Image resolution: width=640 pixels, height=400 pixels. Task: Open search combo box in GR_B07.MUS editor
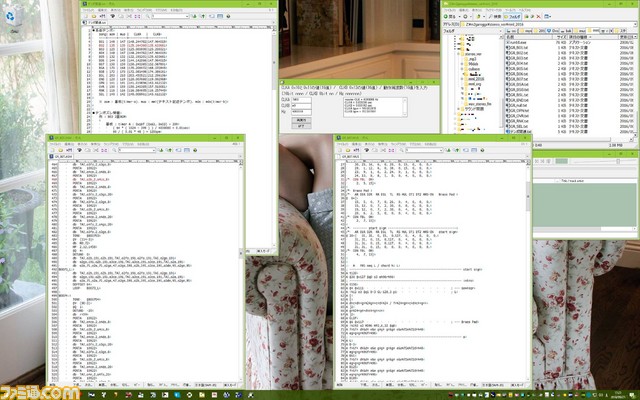point(424,150)
